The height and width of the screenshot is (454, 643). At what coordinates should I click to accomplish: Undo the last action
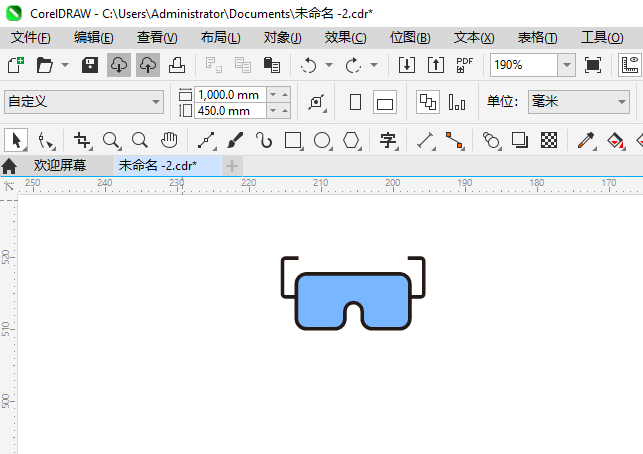[x=308, y=65]
